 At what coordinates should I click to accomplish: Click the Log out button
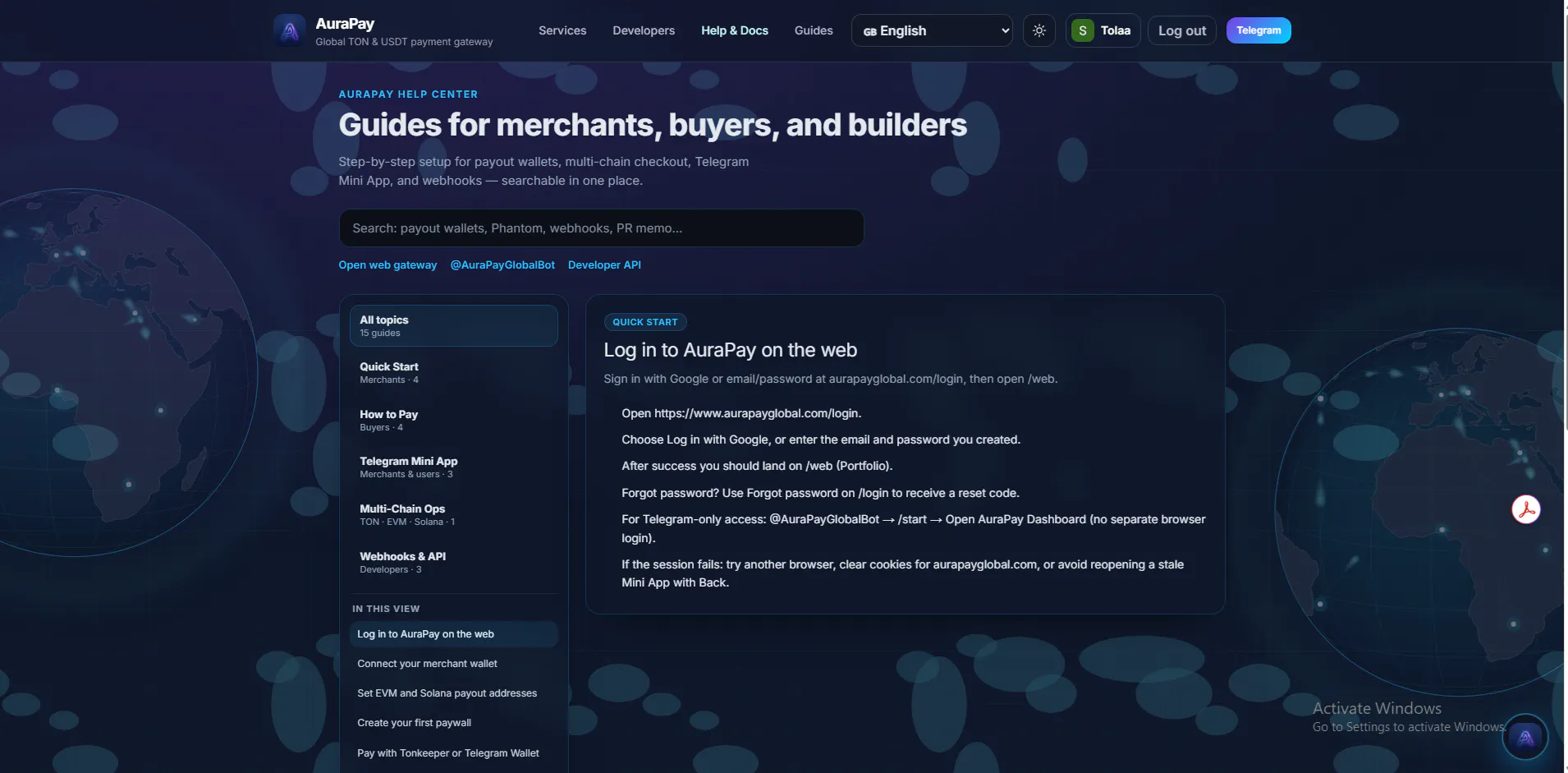click(x=1182, y=30)
